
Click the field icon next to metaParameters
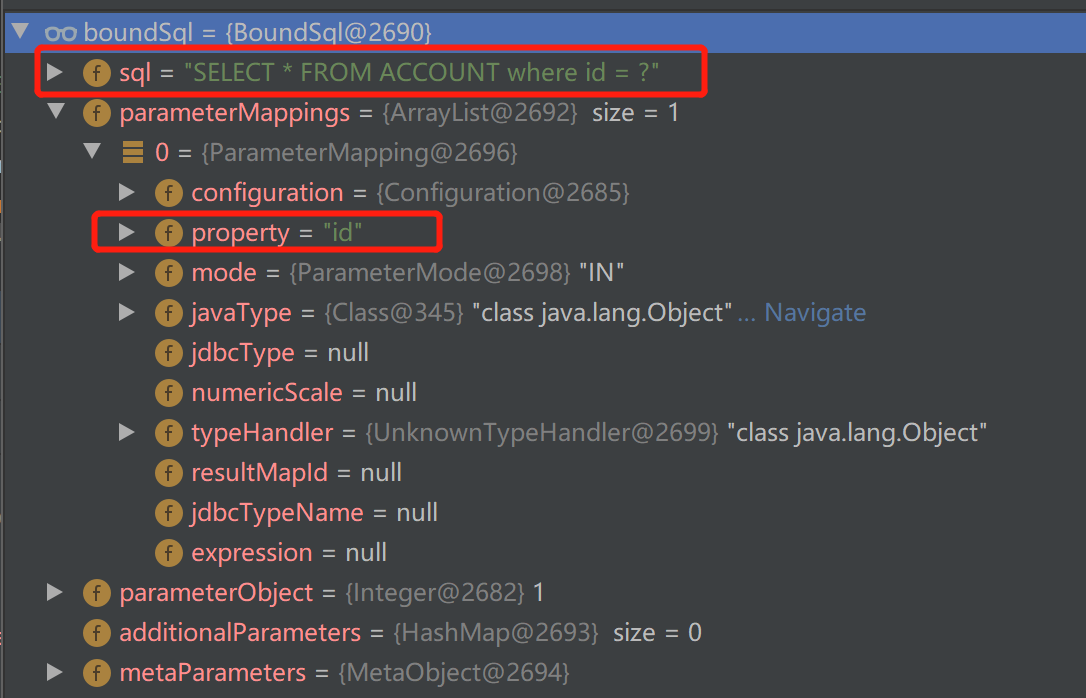(x=97, y=673)
